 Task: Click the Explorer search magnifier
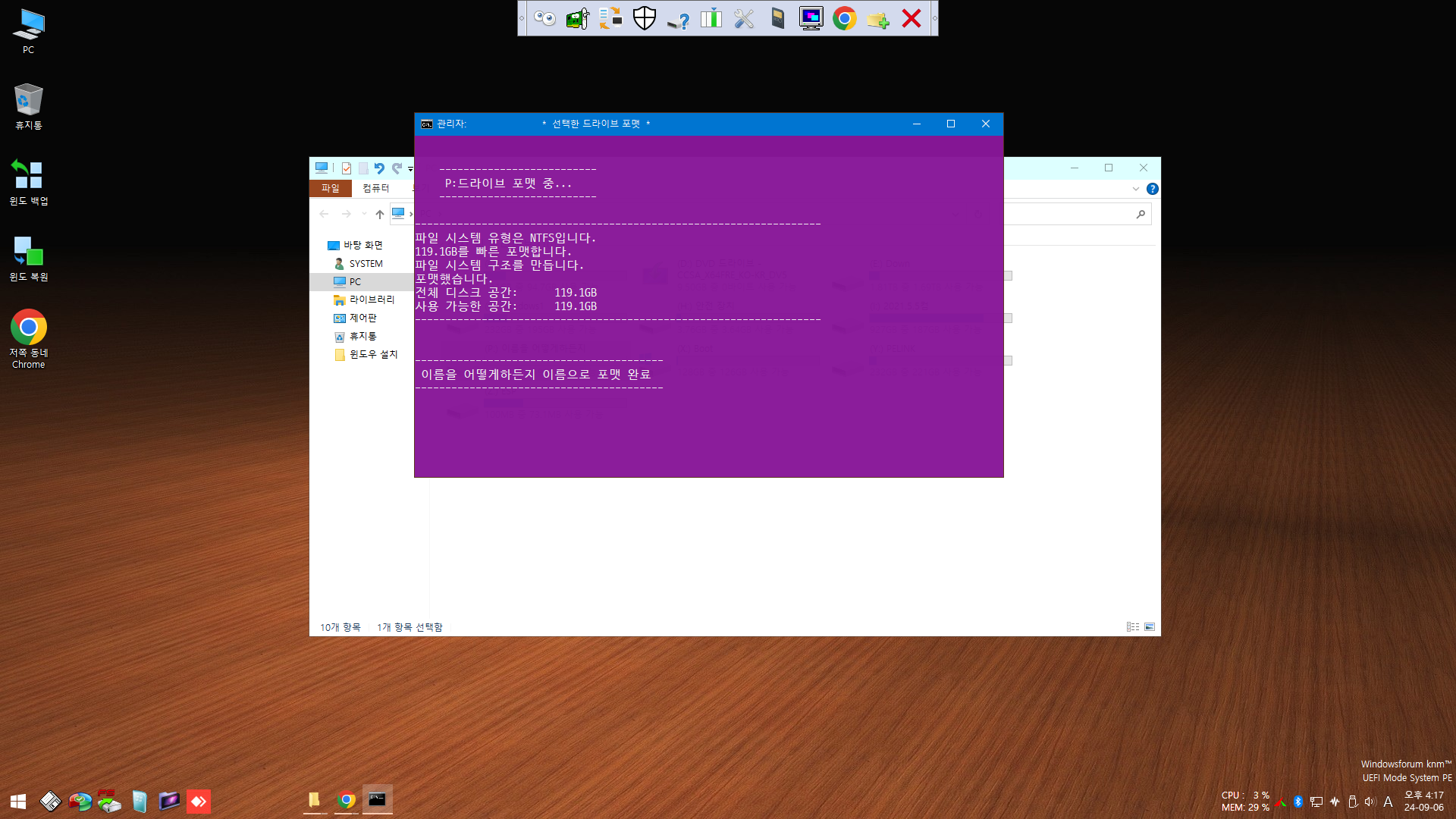pyautogui.click(x=1141, y=215)
